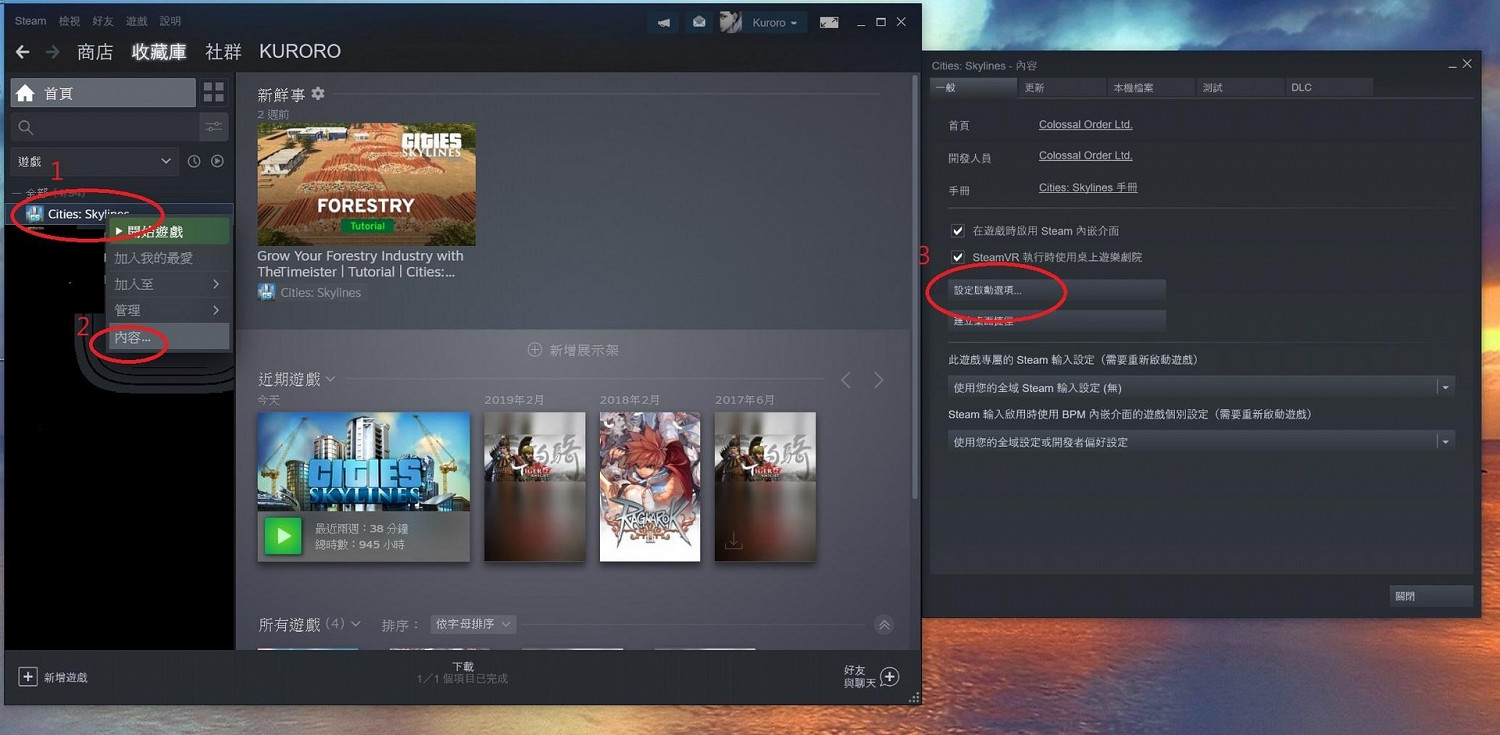Click the back navigation arrow

pos(22,52)
